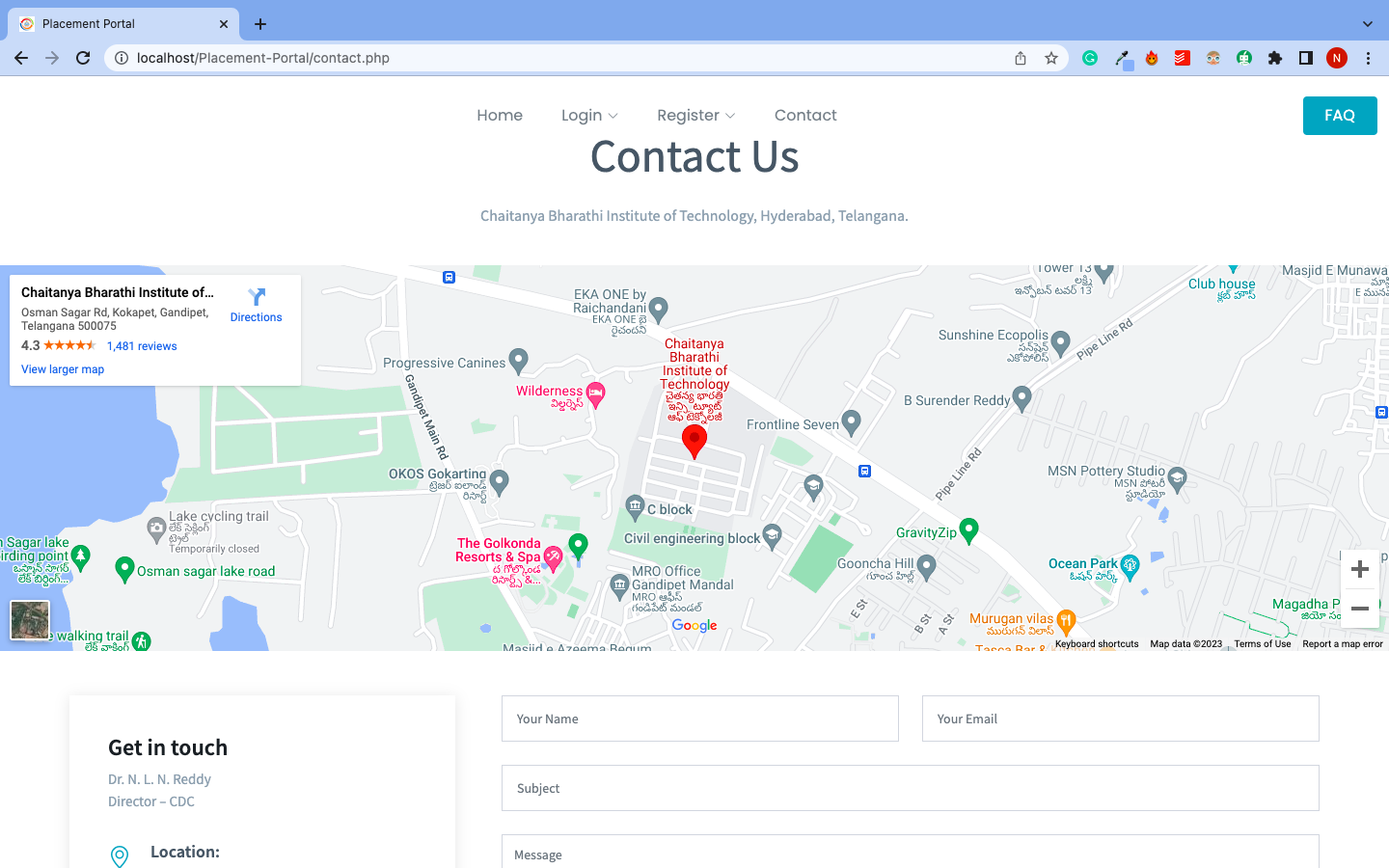Image resolution: width=1389 pixels, height=868 pixels.
Task: Close the Placement Portal tab
Action: point(224,24)
